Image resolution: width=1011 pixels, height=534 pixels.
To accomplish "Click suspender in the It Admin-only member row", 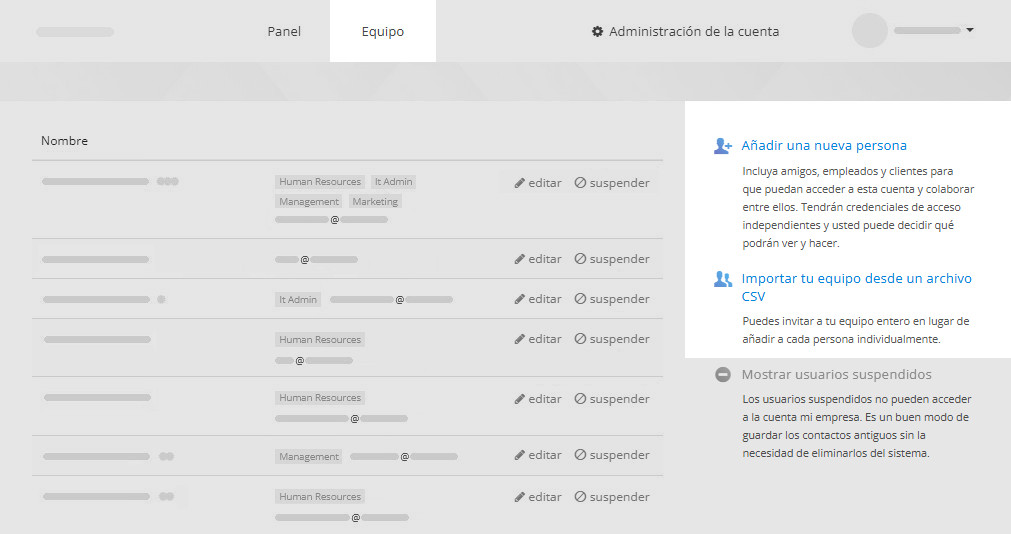I will coord(619,299).
